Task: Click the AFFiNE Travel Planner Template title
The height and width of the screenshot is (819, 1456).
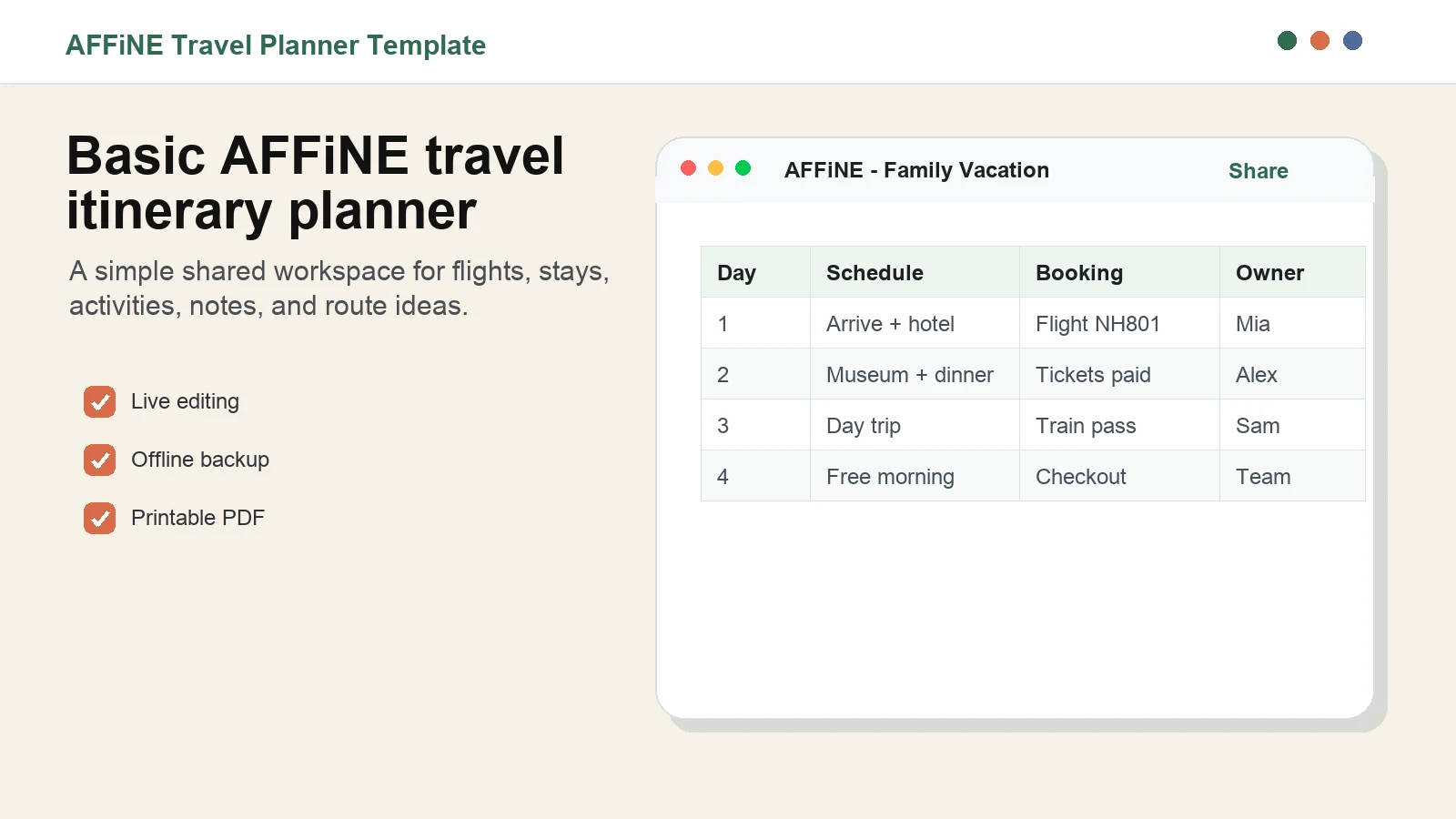Action: click(x=276, y=45)
